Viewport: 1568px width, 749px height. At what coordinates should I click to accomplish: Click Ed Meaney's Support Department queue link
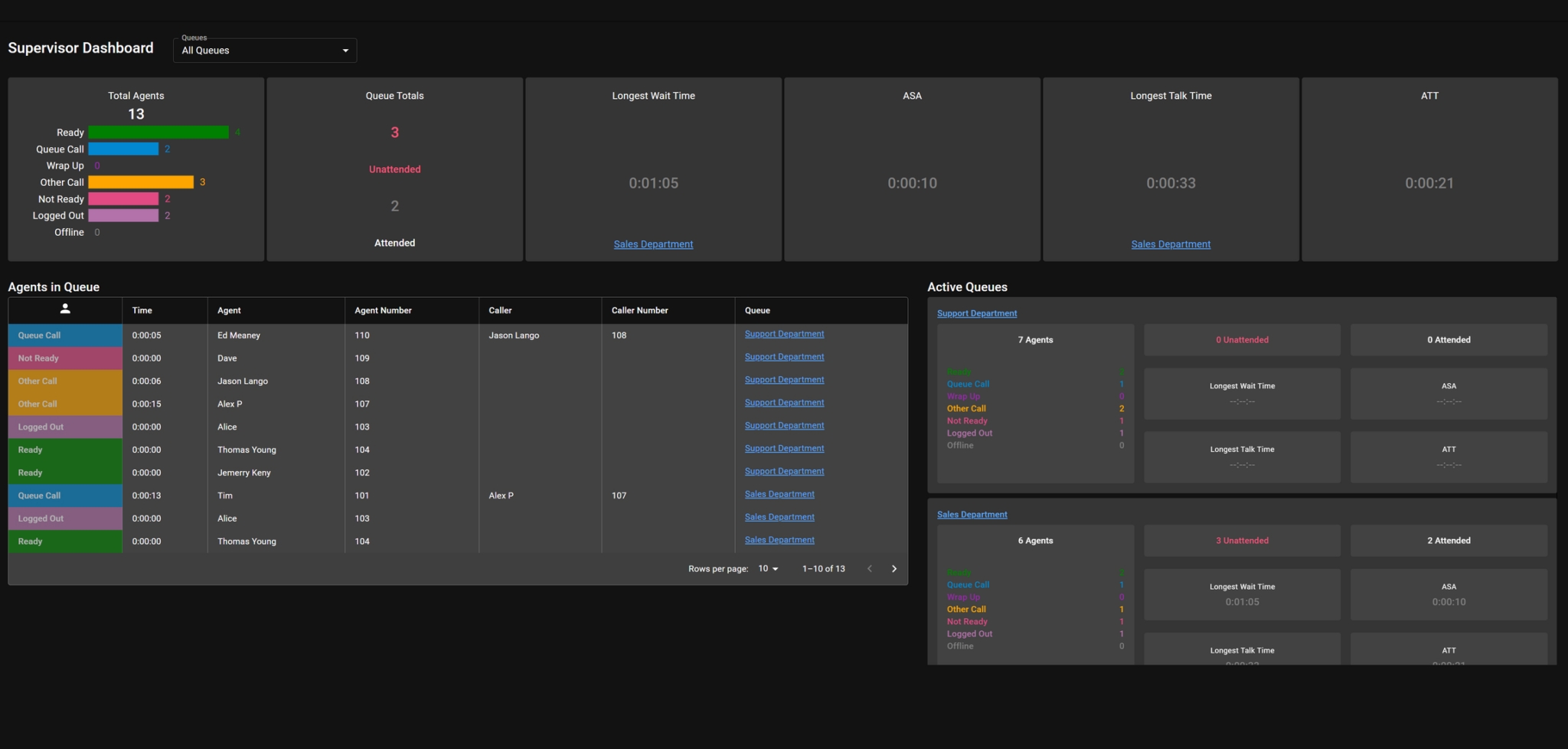784,334
